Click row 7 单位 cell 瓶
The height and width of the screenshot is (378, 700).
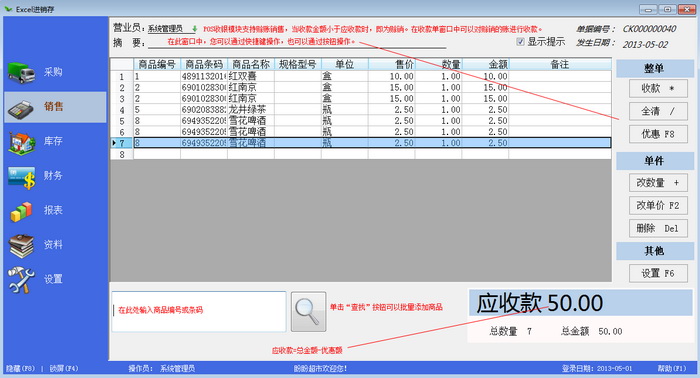(345, 143)
